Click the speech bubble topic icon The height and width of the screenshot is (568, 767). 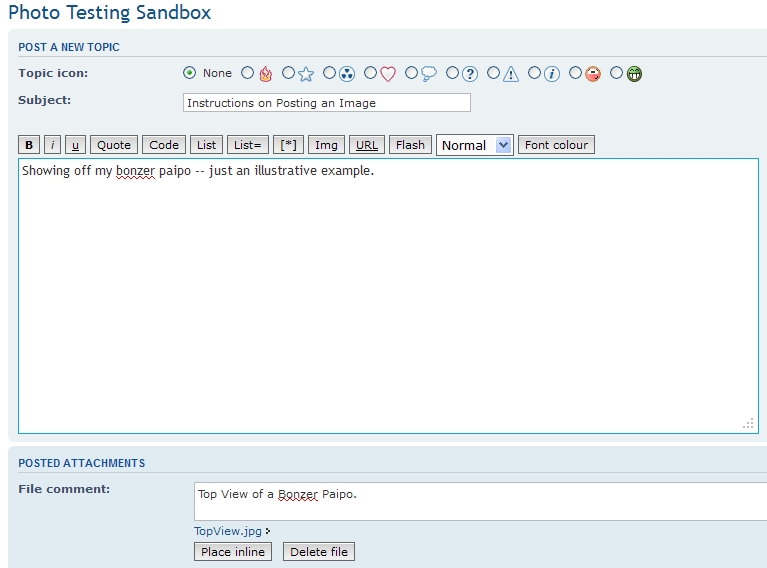coord(429,74)
